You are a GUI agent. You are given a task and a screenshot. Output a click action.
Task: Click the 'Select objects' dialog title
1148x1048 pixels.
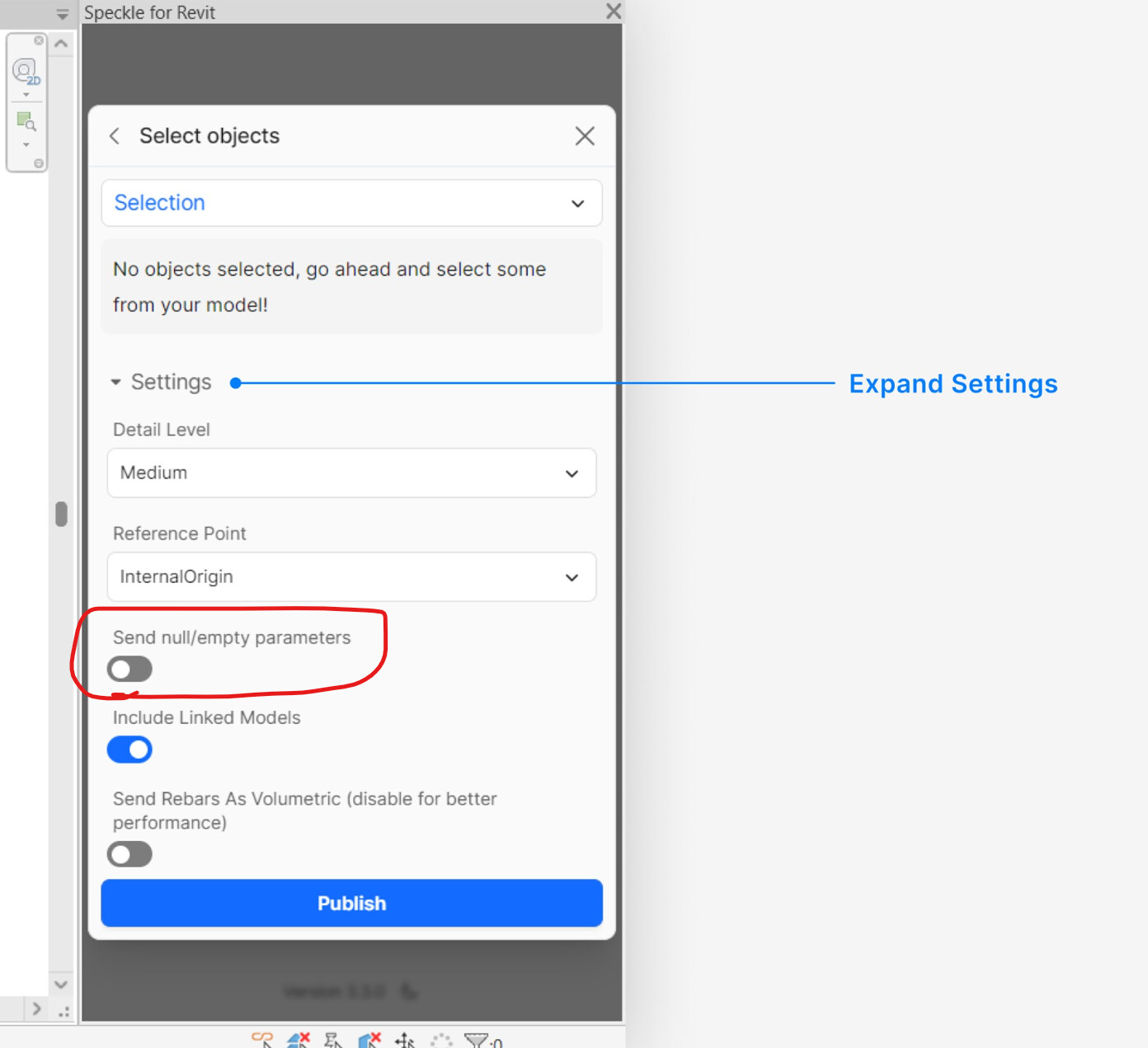click(209, 136)
